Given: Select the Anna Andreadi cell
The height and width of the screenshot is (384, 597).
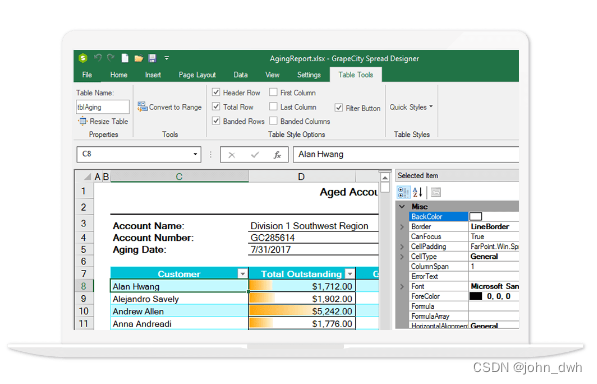Looking at the screenshot, I should [x=179, y=324].
